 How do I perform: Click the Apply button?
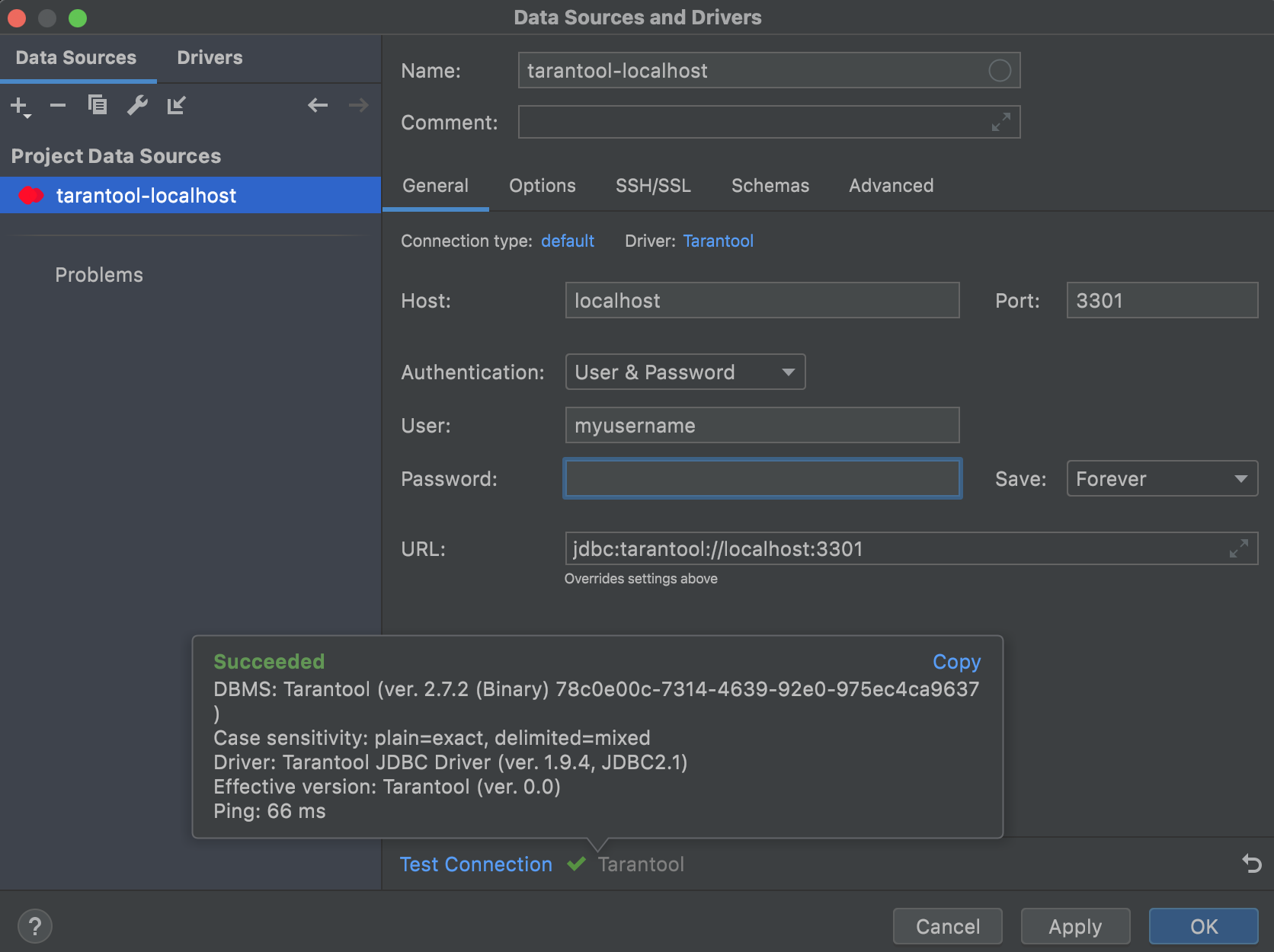pos(1075,926)
